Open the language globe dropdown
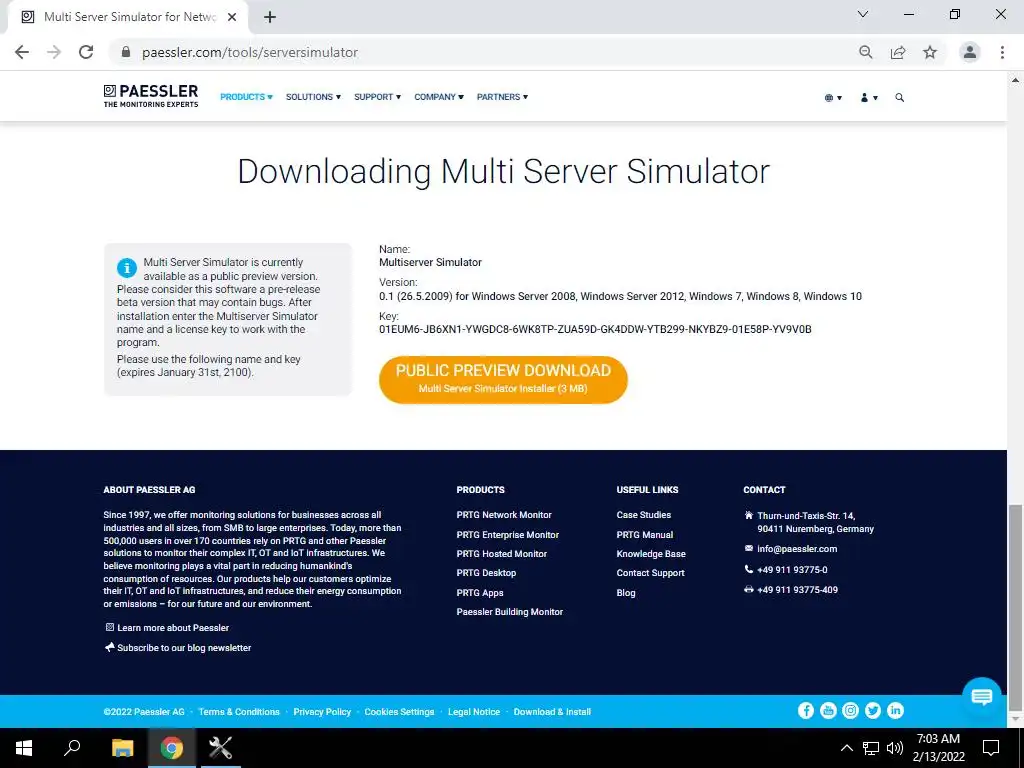1024x768 pixels. pos(833,97)
